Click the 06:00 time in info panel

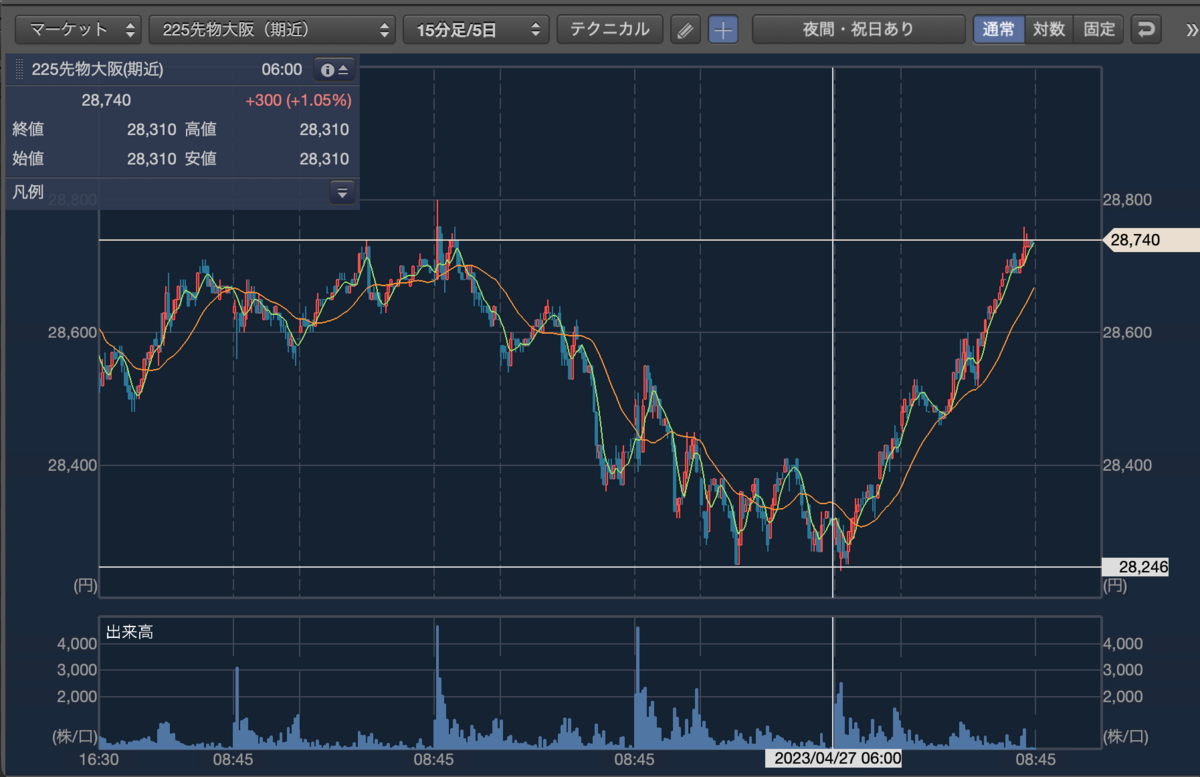(x=282, y=70)
